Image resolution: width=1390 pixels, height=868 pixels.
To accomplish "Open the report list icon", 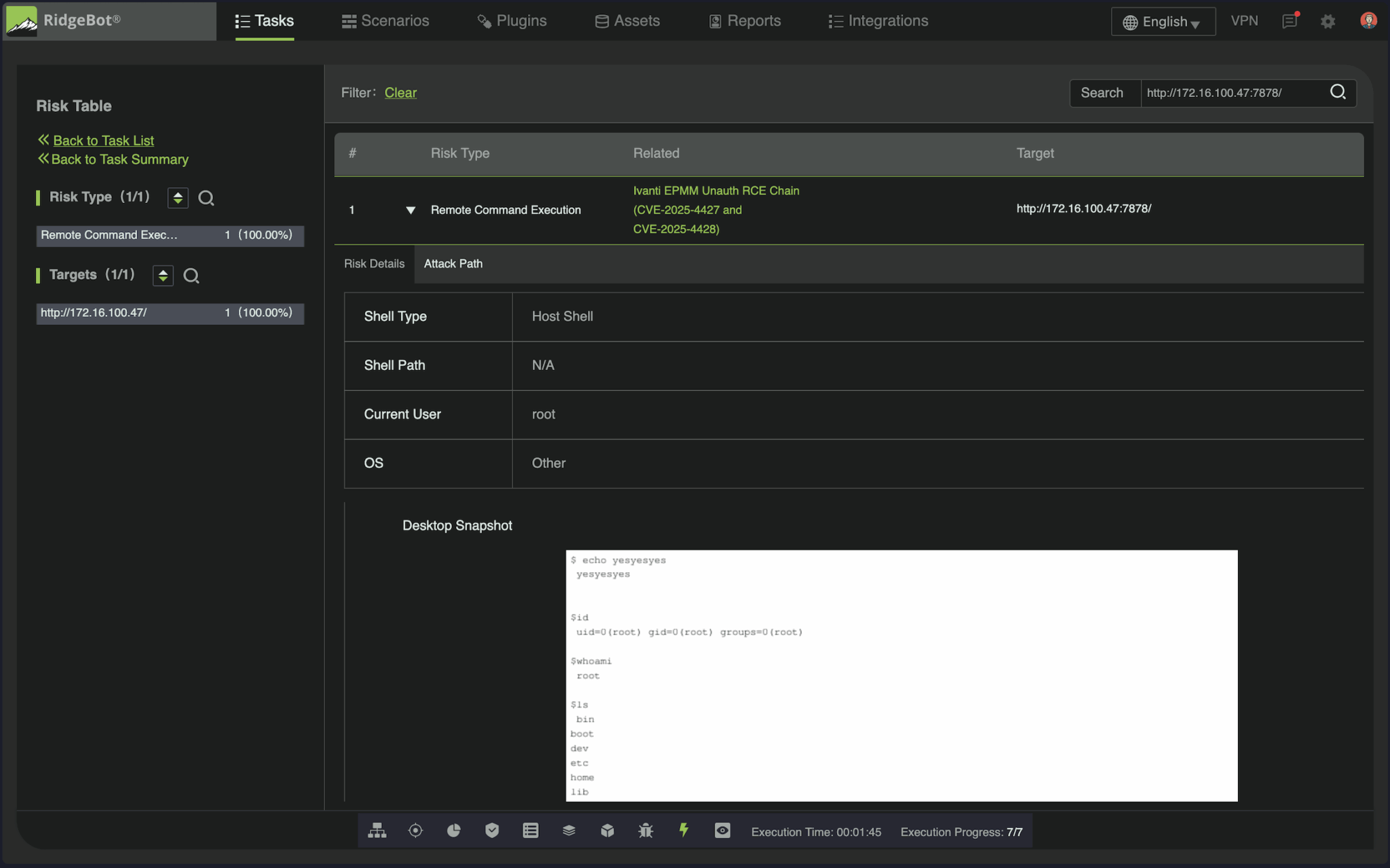I will point(530,830).
